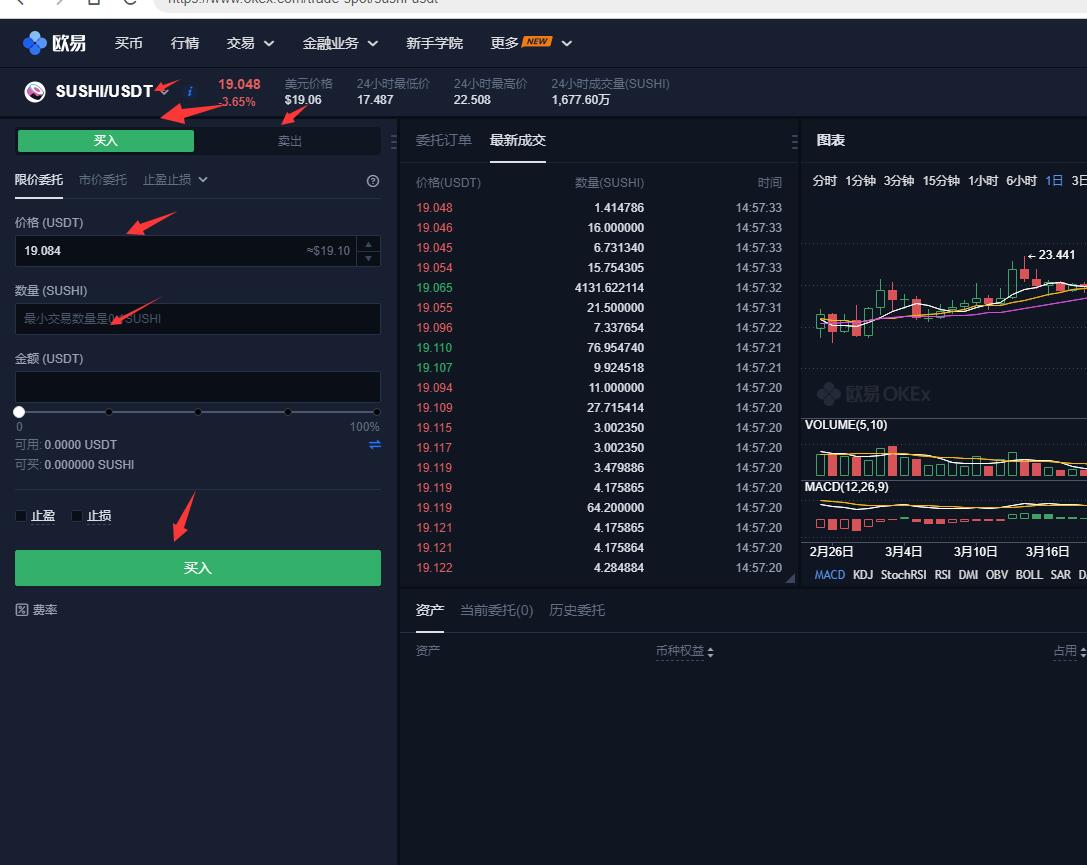Viewport: 1087px width, 865px height.
Task: Select 15分钟 chart interval
Action: pos(941,181)
